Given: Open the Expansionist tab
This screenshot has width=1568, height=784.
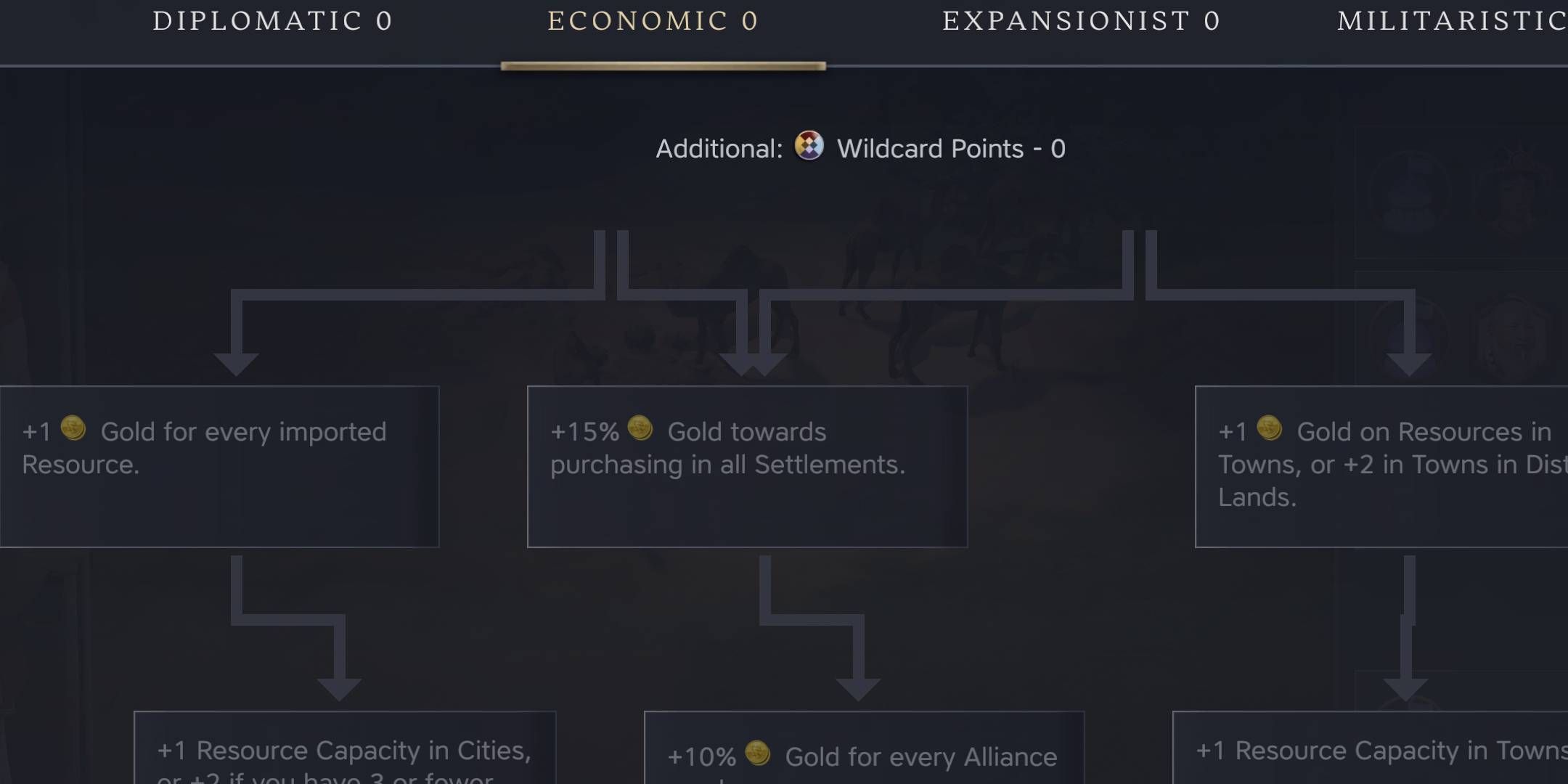Looking at the screenshot, I should pos(1081,21).
